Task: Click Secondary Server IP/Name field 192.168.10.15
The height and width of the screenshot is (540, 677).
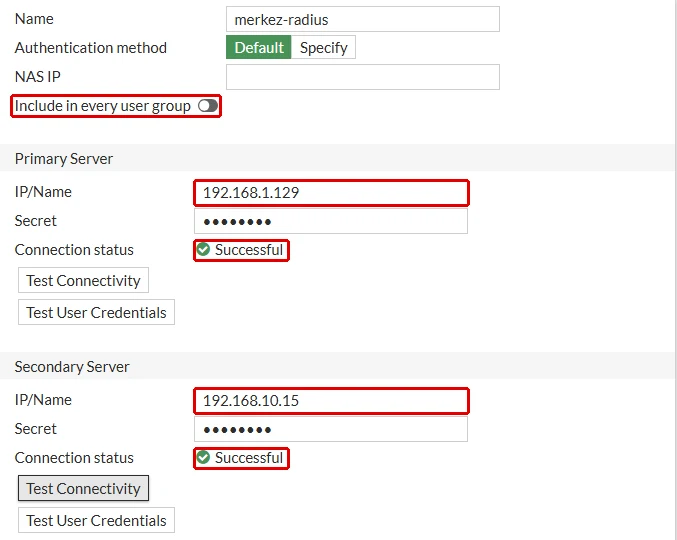Action: click(x=331, y=401)
